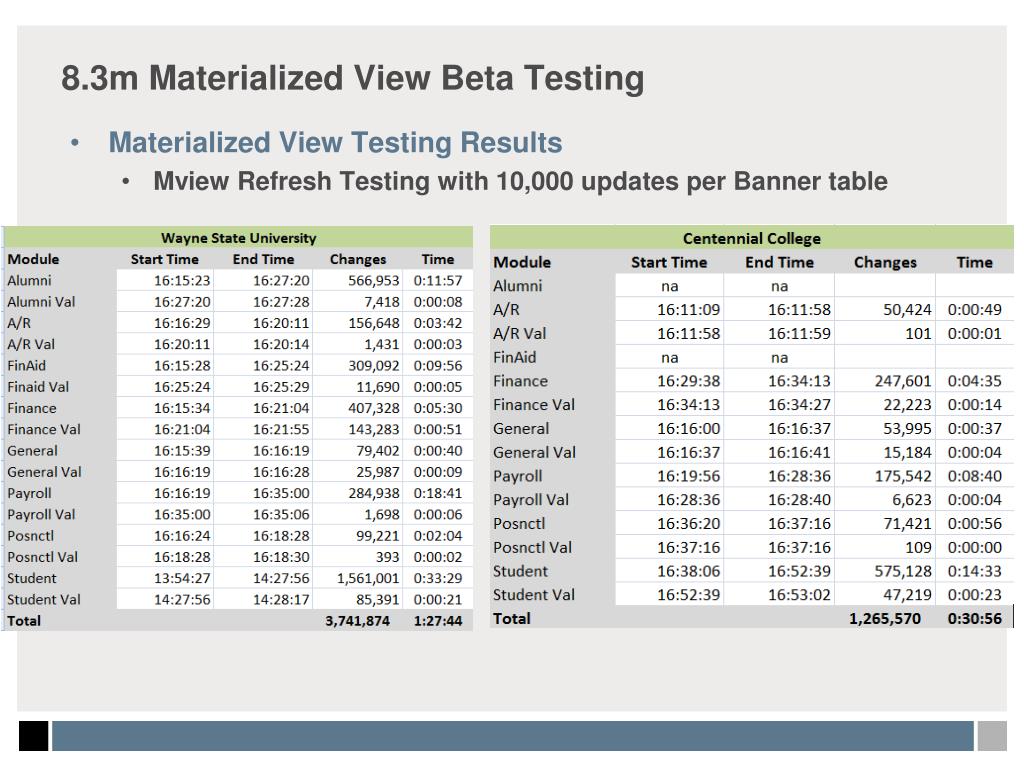This screenshot has width=1024, height=768.
Task: Select the 'Wayne State University' table header
Action: click(238, 238)
